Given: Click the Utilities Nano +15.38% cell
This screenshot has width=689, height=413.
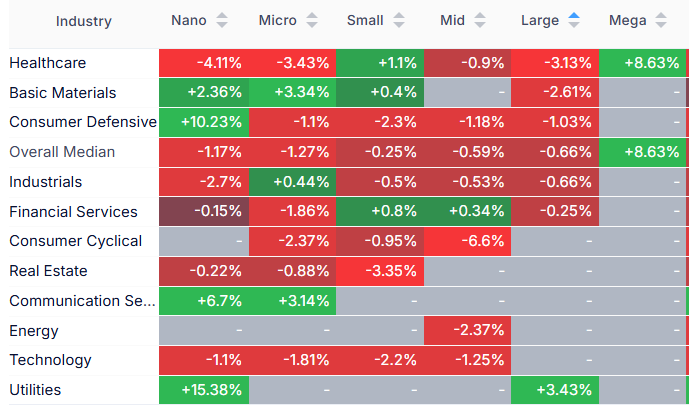Looking at the screenshot, I should tap(204, 390).
